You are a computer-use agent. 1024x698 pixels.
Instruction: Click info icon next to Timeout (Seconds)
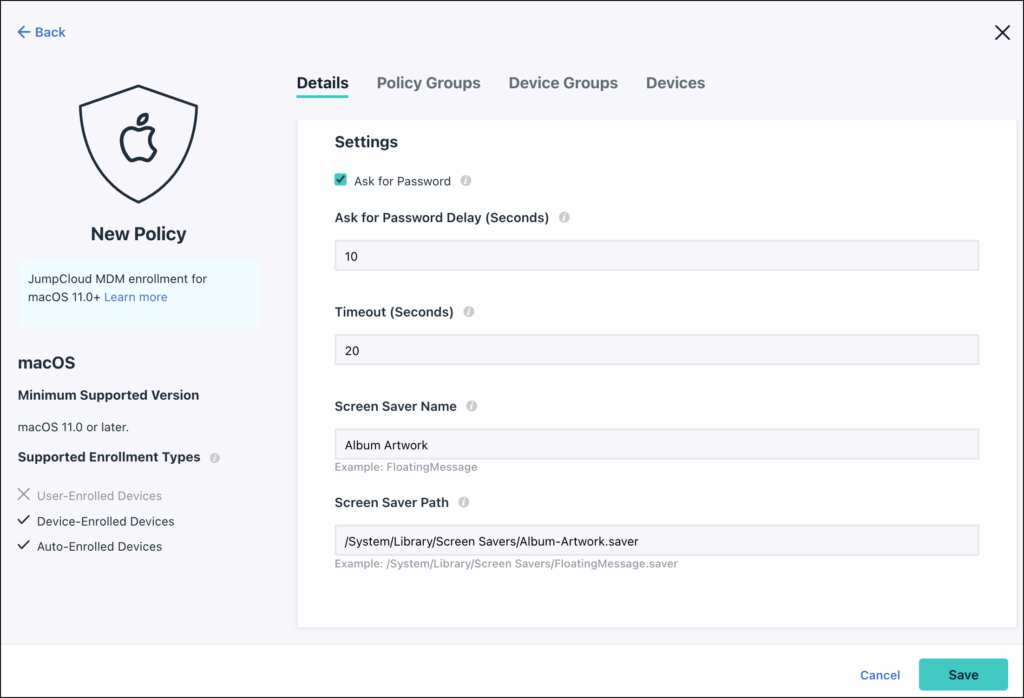pos(469,312)
